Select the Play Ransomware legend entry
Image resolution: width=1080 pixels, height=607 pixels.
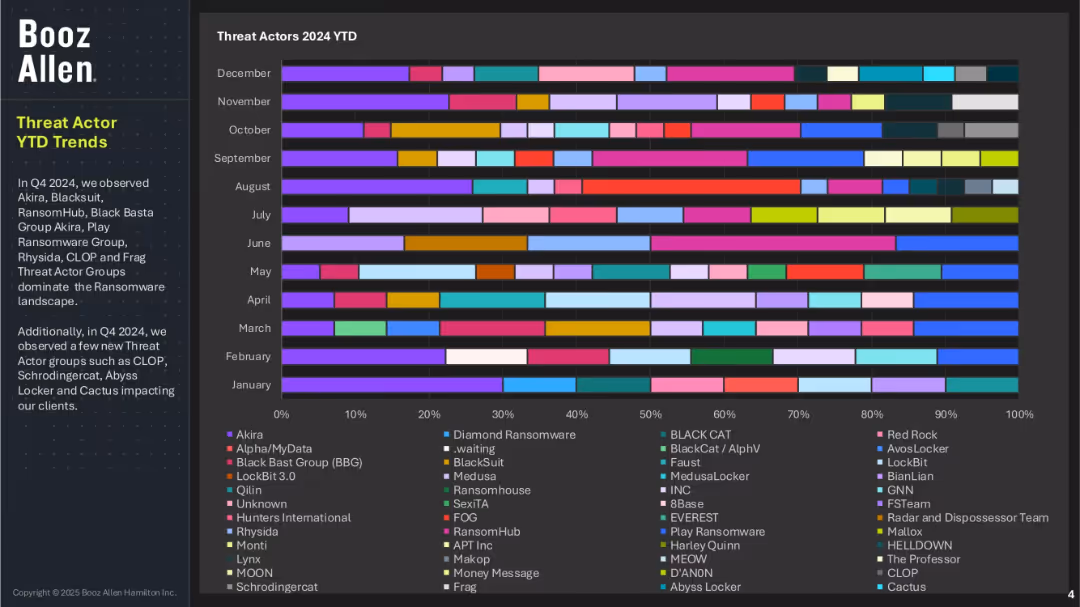click(x=713, y=531)
